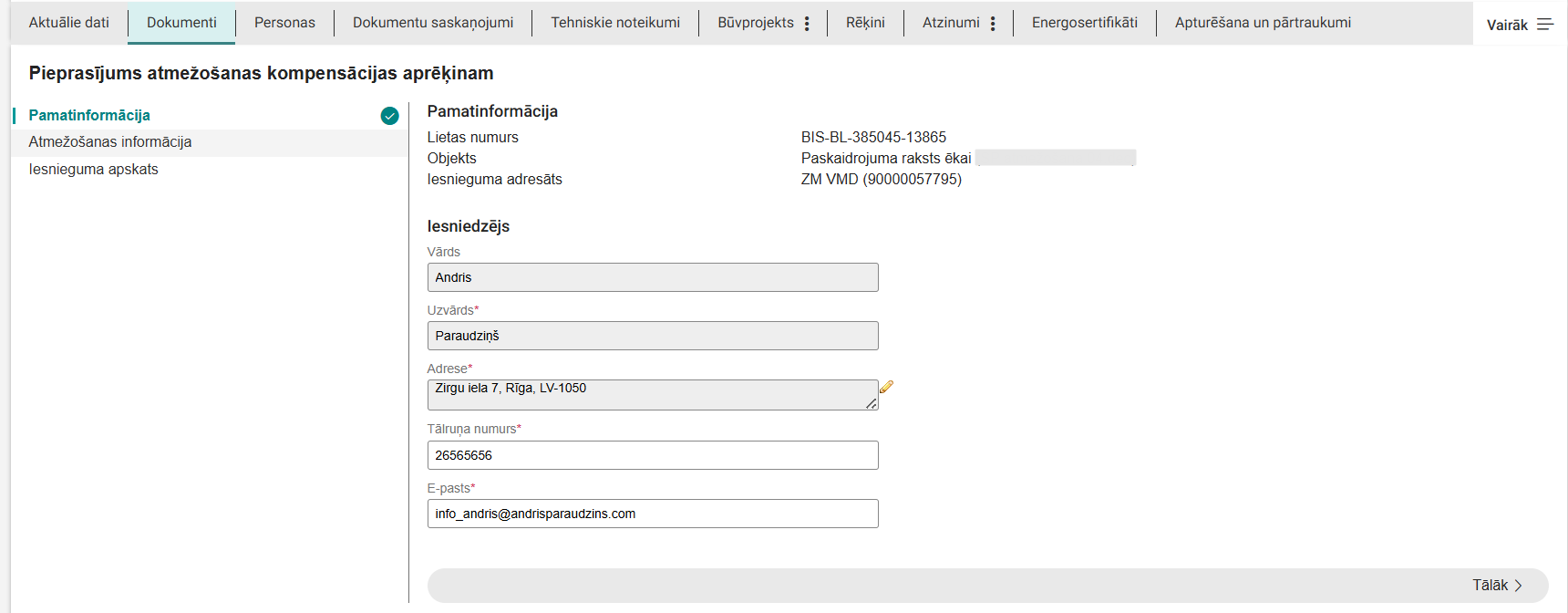Click the E-pasts input field
The height and width of the screenshot is (613, 1568).
click(x=653, y=514)
